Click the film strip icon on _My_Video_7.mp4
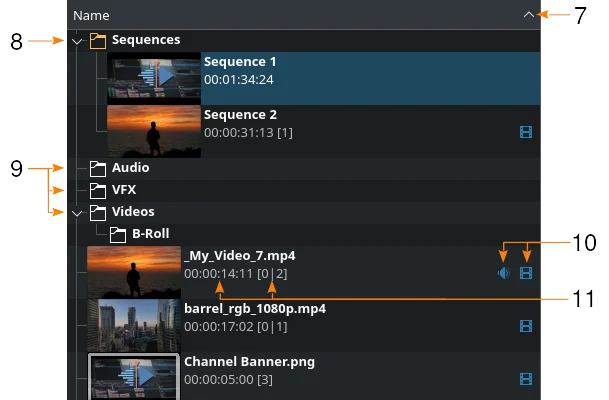 [x=526, y=273]
